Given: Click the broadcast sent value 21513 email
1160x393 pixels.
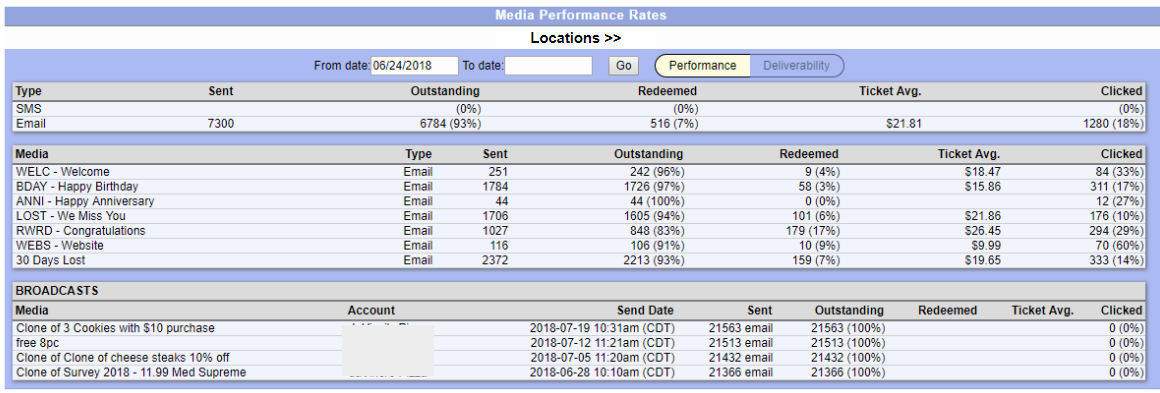Looking at the screenshot, I should [x=740, y=343].
